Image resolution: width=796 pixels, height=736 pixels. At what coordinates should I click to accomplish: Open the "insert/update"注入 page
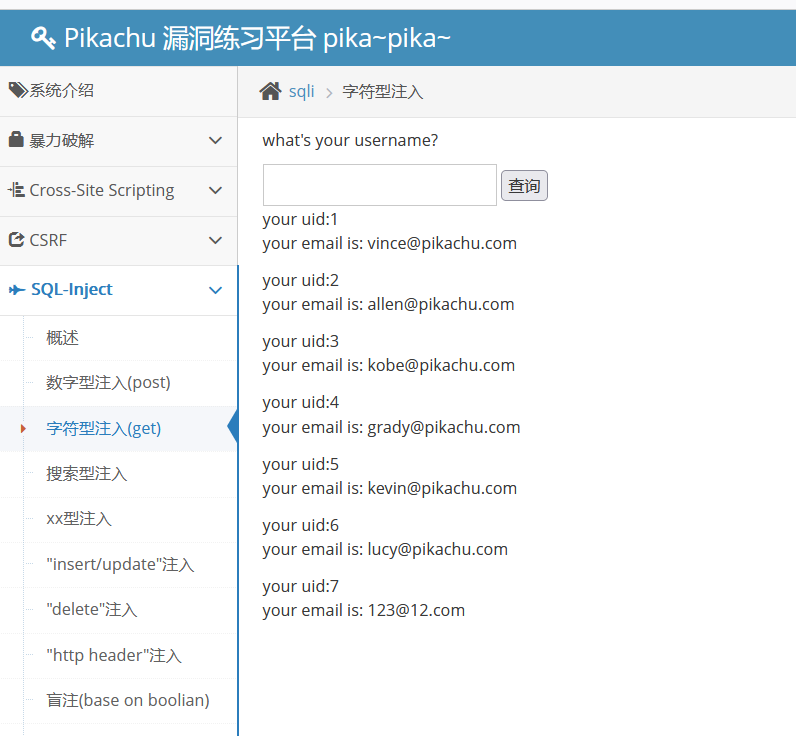click(120, 564)
